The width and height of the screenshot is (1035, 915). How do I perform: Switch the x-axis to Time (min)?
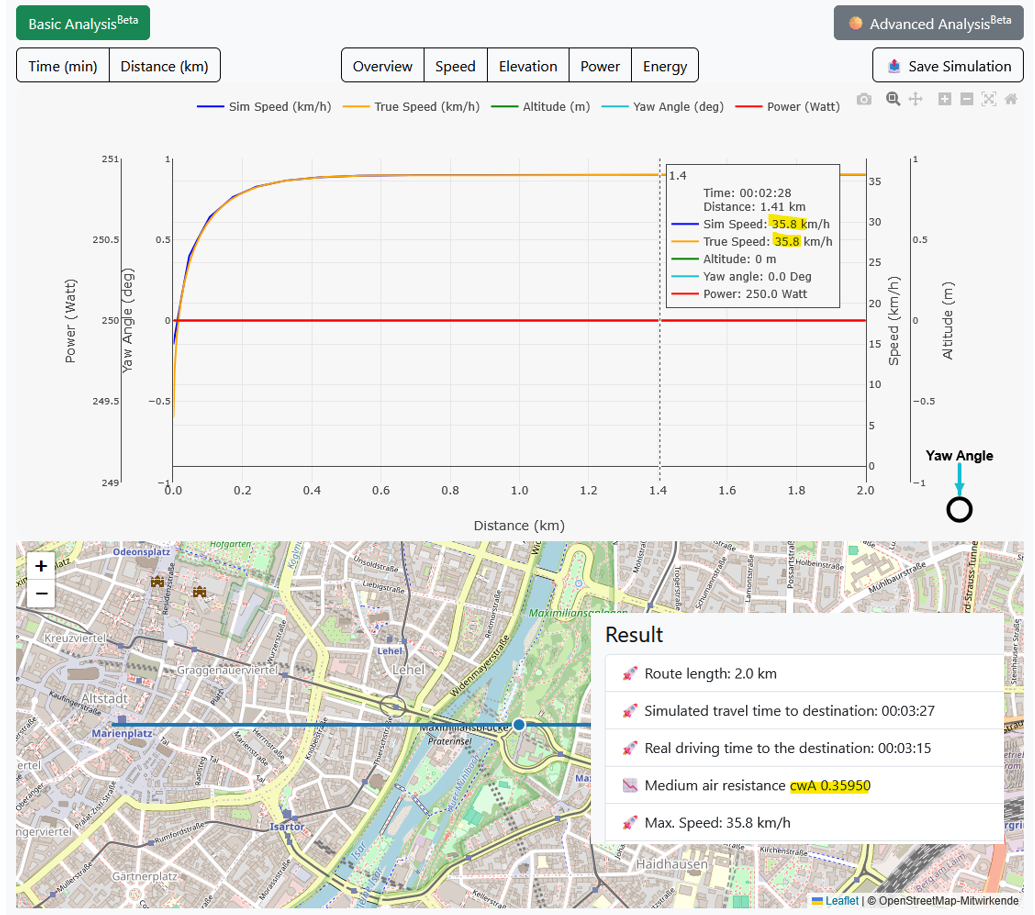[62, 65]
